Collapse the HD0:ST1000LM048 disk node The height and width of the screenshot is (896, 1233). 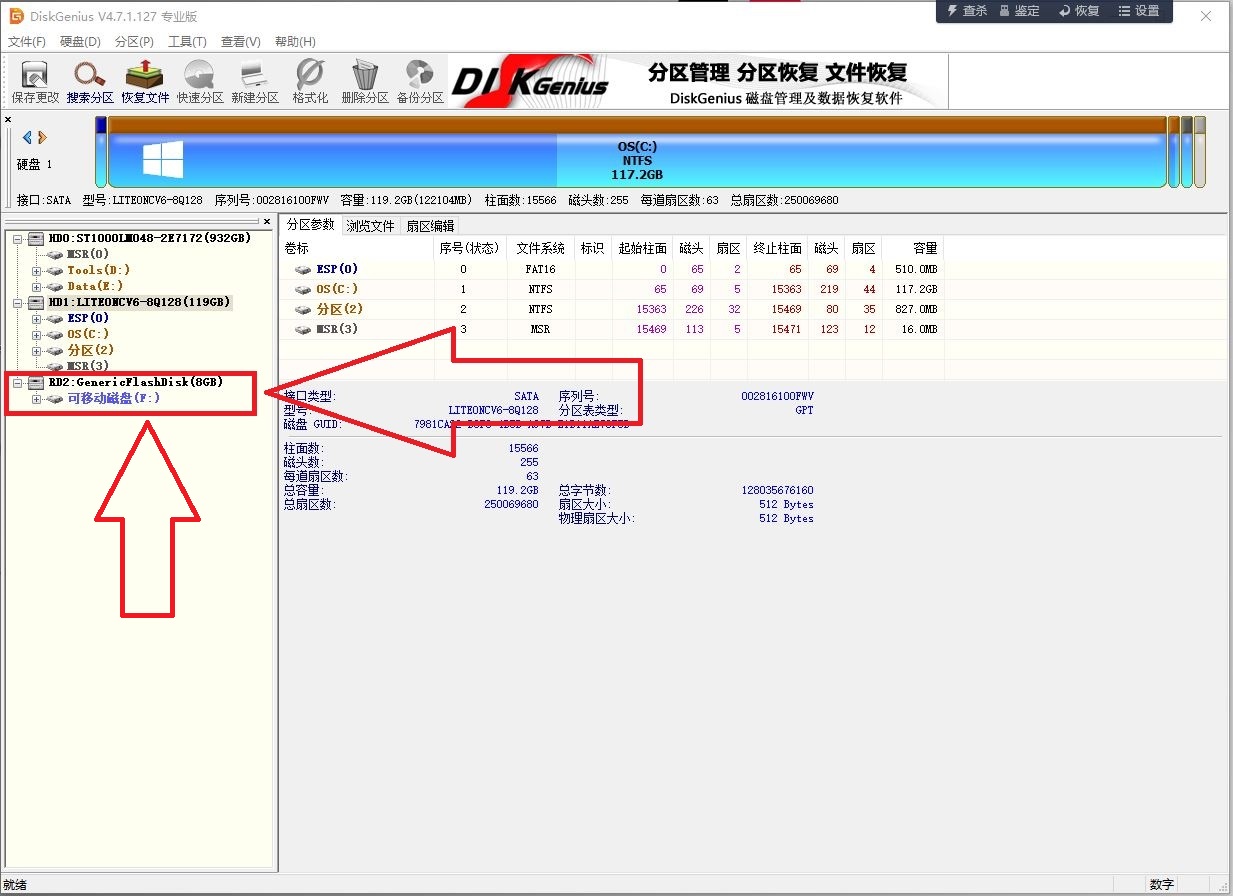click(18, 238)
